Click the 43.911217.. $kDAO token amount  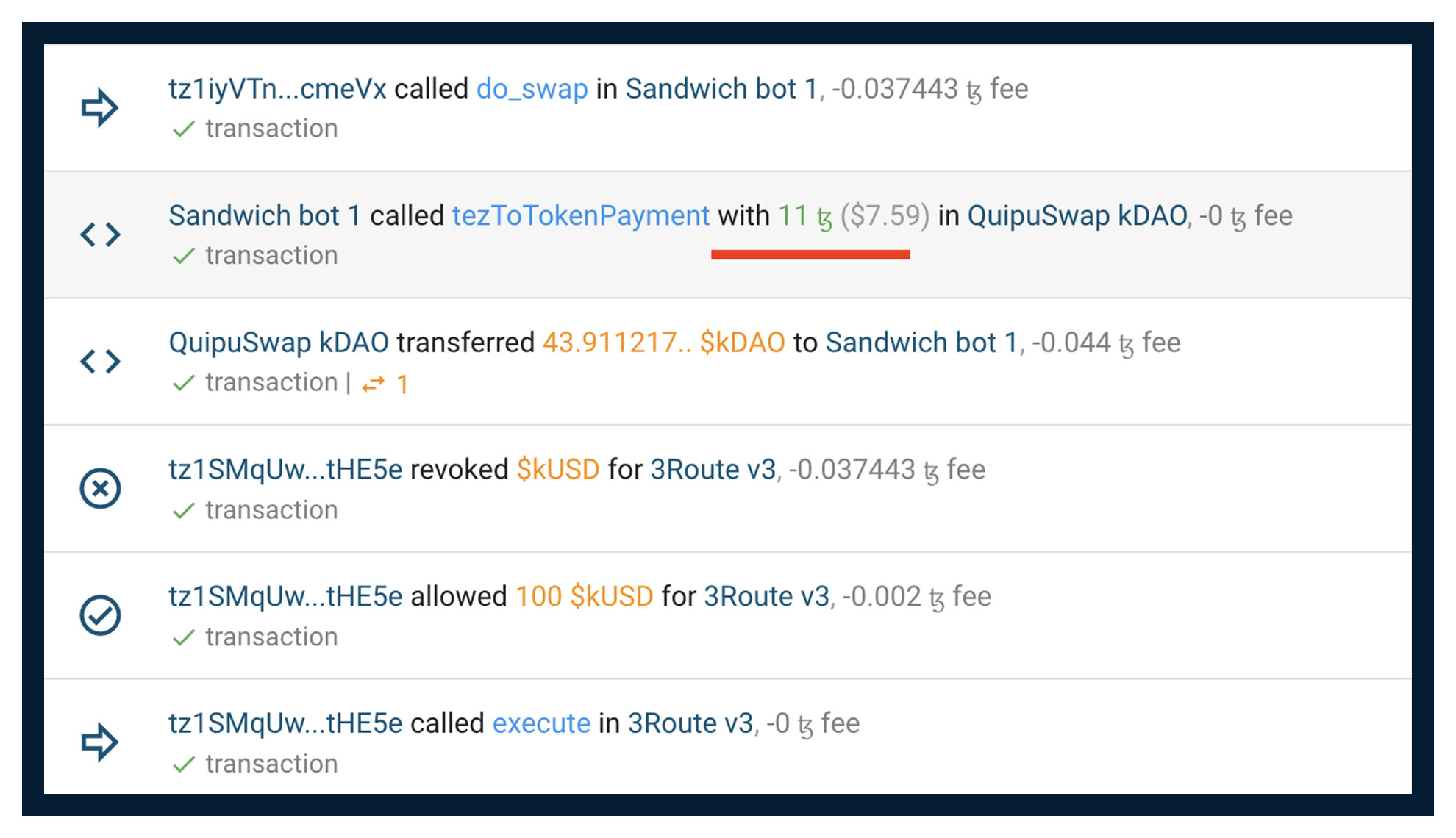[x=663, y=343]
